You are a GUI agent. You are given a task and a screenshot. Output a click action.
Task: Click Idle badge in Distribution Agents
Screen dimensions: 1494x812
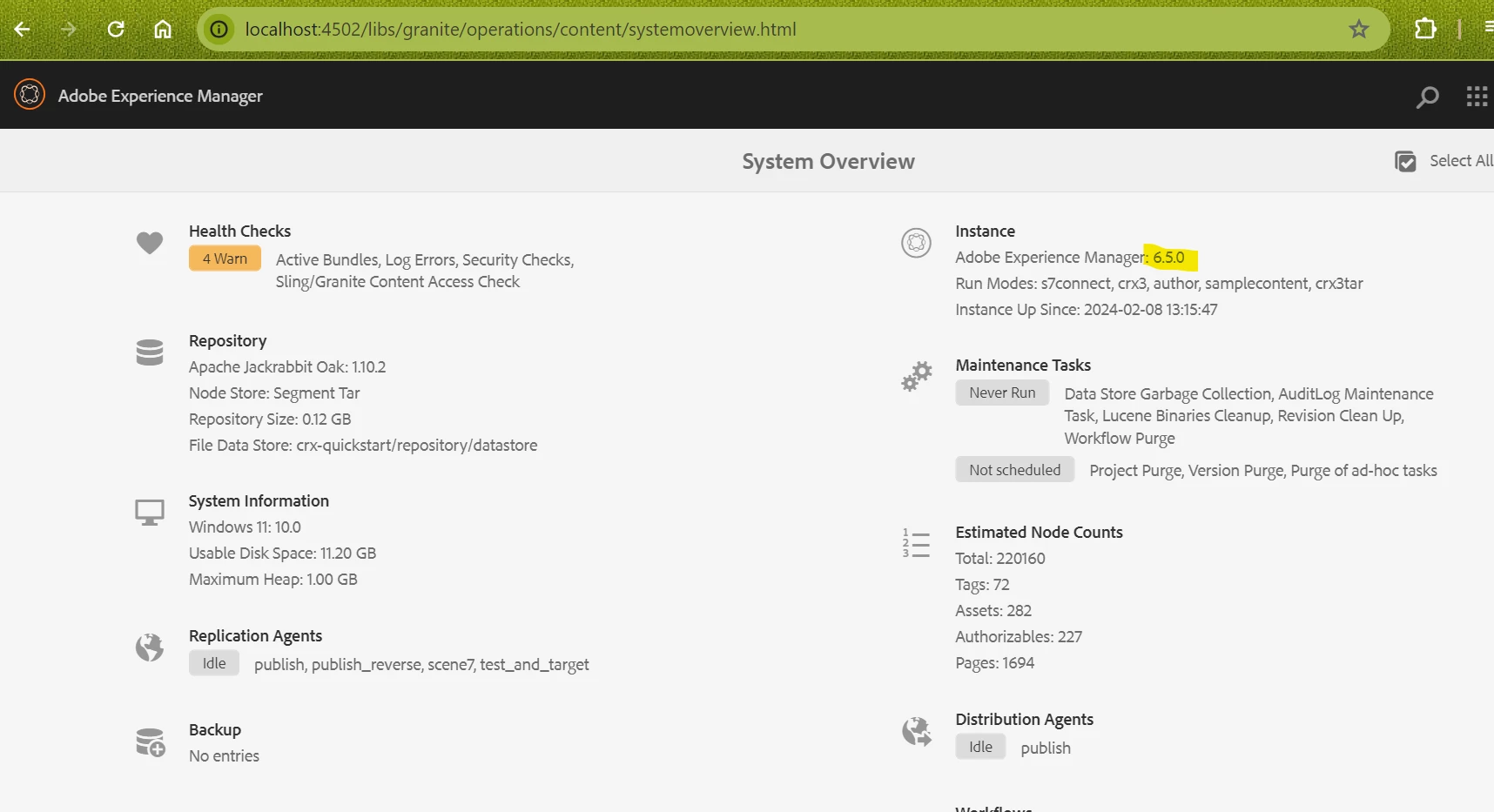[x=980, y=747]
